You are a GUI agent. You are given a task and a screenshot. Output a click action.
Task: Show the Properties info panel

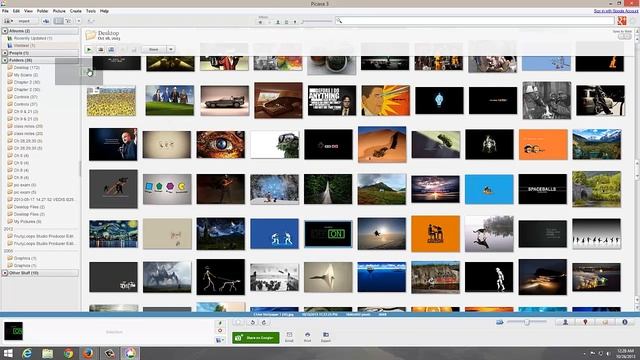(625, 322)
